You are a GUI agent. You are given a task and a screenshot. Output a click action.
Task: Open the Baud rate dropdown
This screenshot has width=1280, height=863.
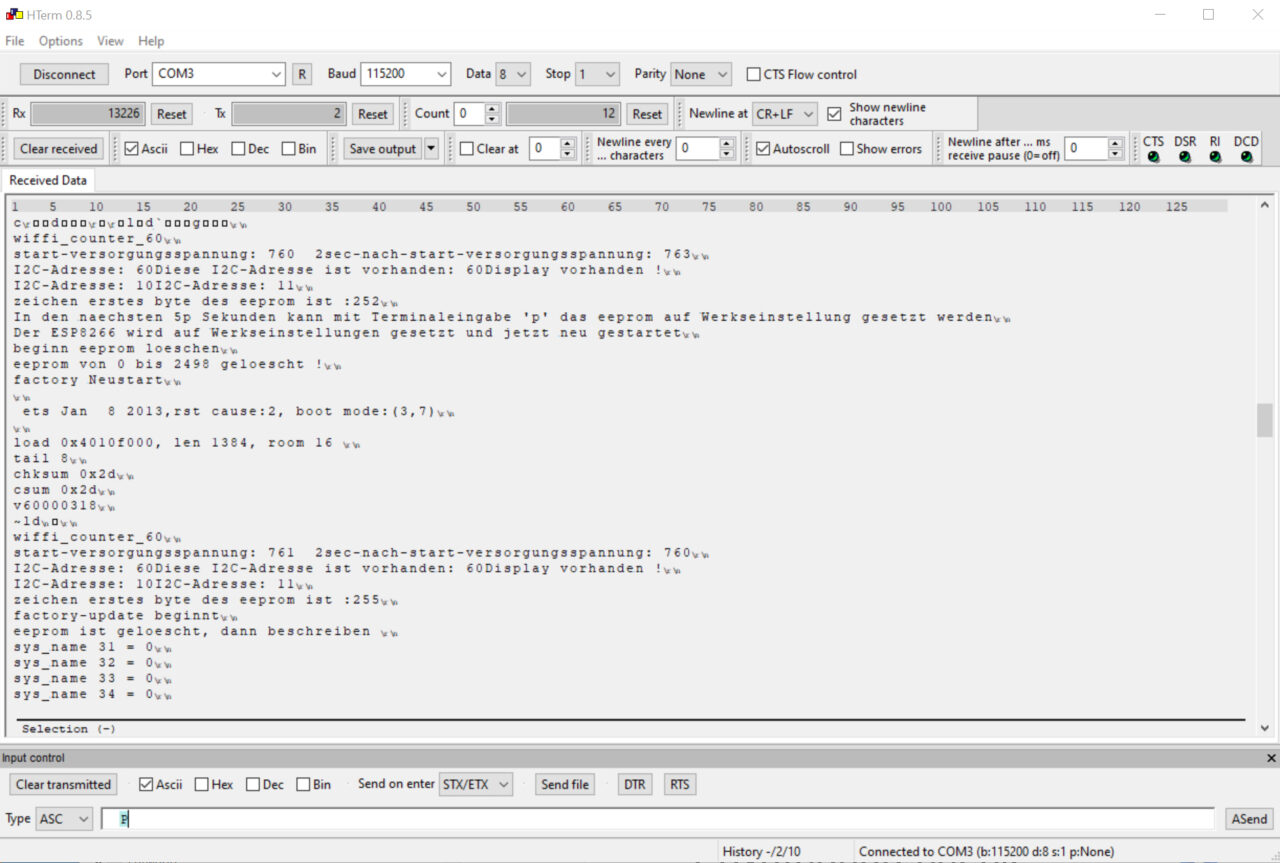[x=405, y=74]
